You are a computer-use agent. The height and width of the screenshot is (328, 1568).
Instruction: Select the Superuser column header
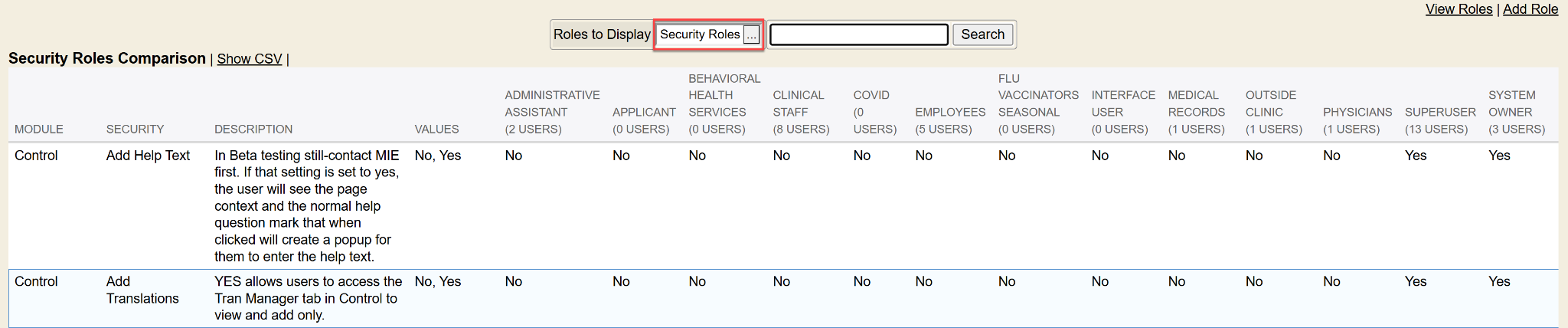tap(1439, 120)
